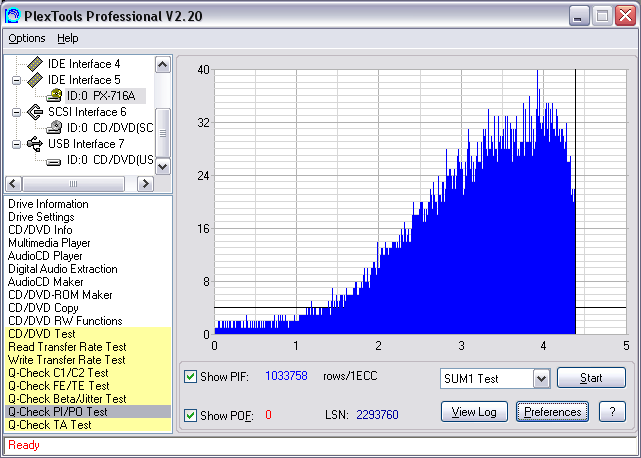Select Write Transfer Rate Test
641x458 pixels.
tap(88, 360)
